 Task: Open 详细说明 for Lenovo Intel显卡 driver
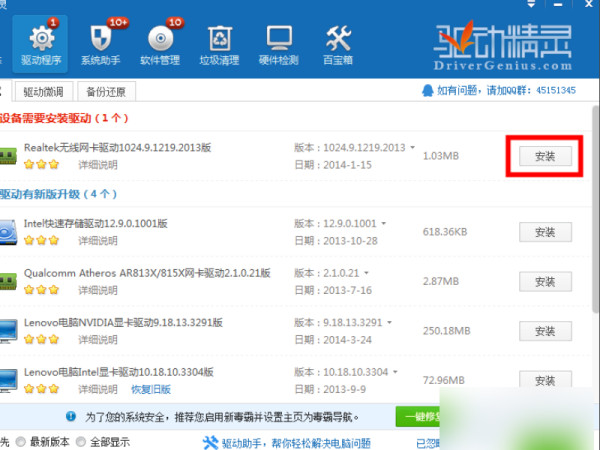point(98,389)
